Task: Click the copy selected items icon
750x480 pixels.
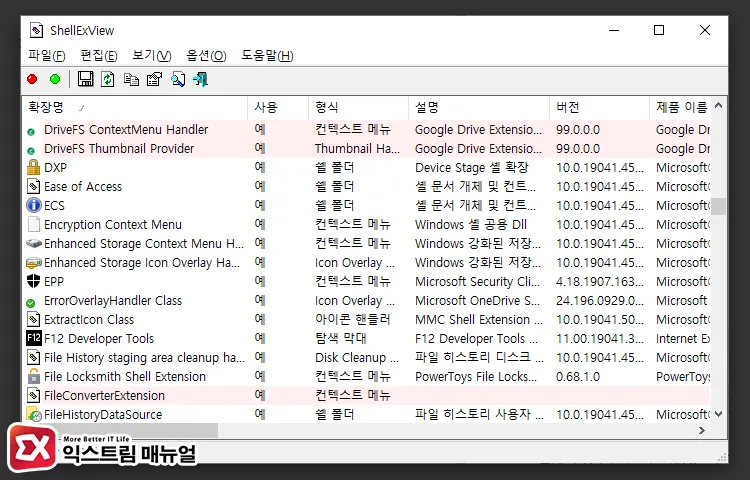Action: pos(131,79)
